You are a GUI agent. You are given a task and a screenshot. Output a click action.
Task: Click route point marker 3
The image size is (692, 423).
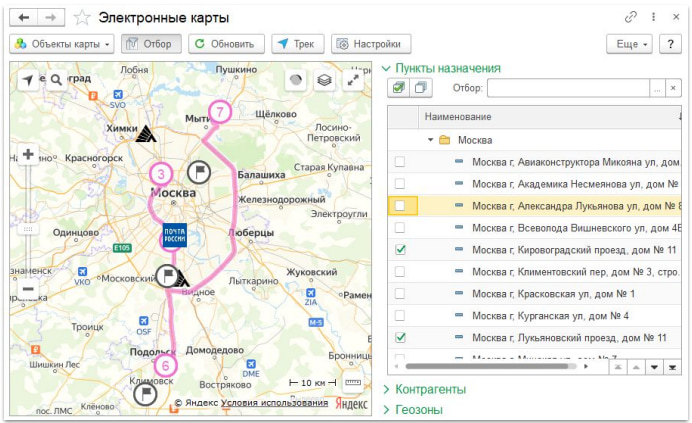(161, 174)
